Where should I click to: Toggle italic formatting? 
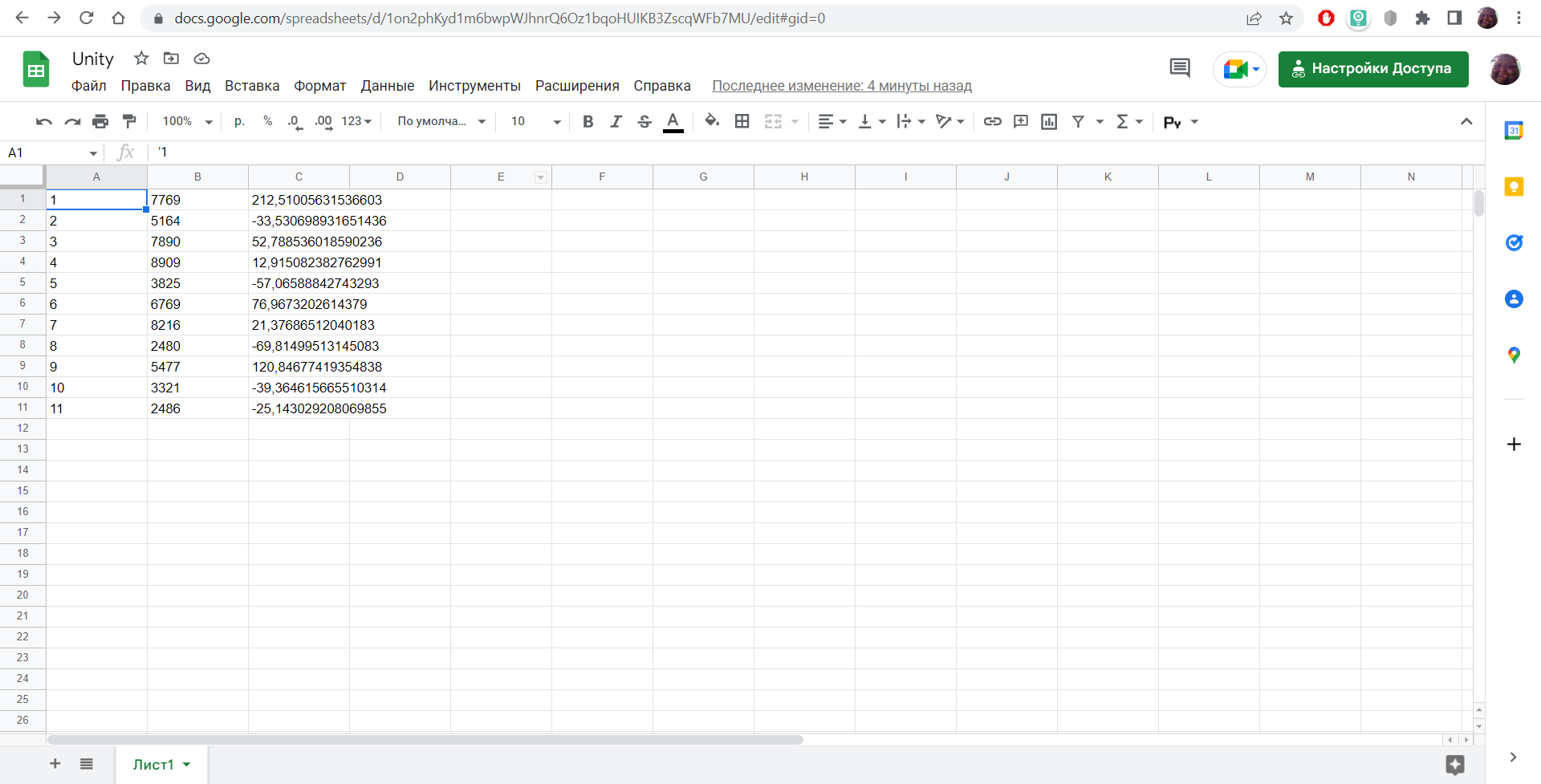[x=616, y=122]
